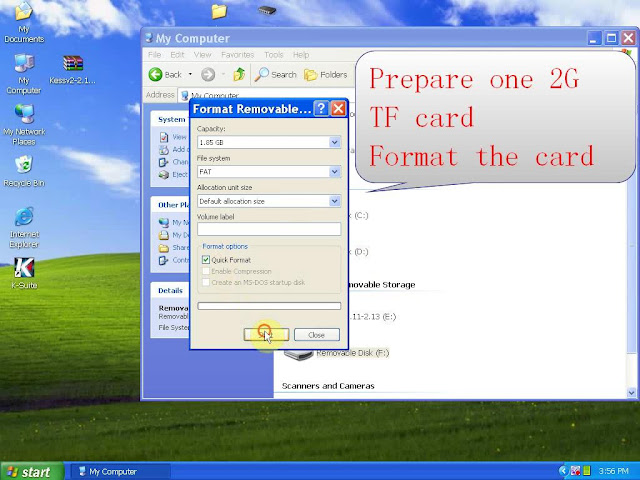Select the network device icon on desktop
The width and height of the screenshot is (640, 480).
pos(267,10)
